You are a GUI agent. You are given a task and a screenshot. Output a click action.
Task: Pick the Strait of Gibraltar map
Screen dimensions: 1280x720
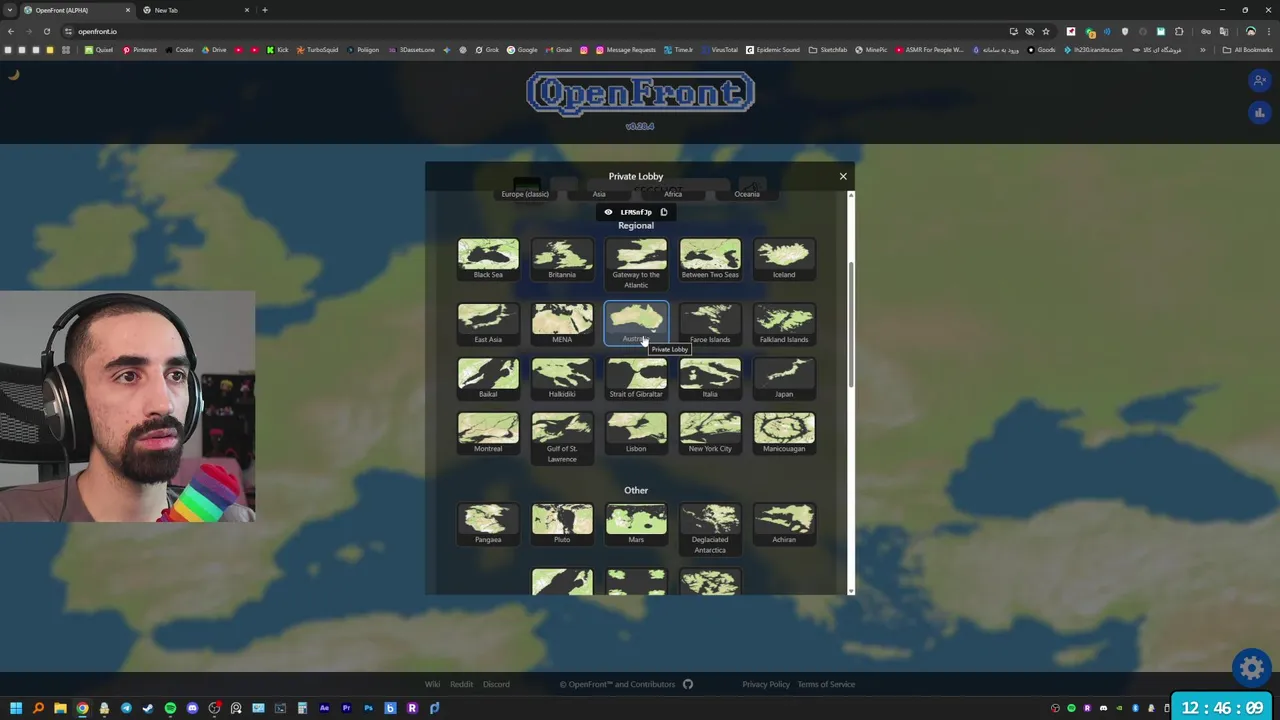636,379
